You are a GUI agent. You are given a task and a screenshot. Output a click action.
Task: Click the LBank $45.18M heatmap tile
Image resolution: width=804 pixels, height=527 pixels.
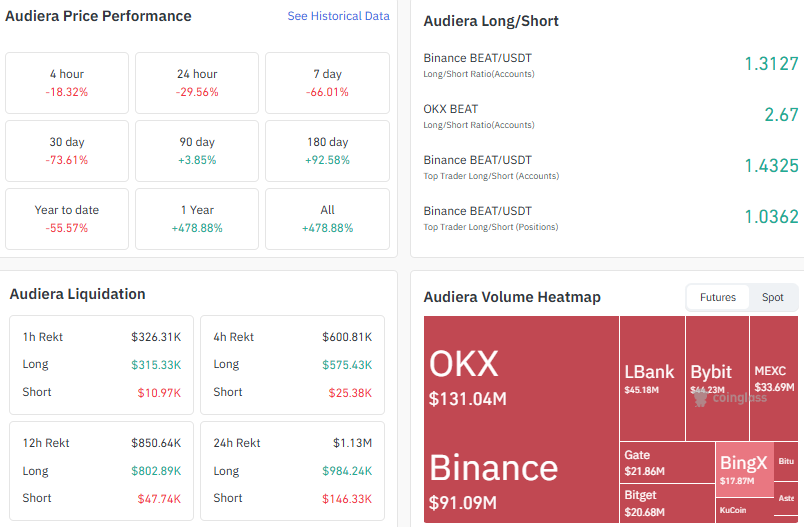tap(652, 378)
